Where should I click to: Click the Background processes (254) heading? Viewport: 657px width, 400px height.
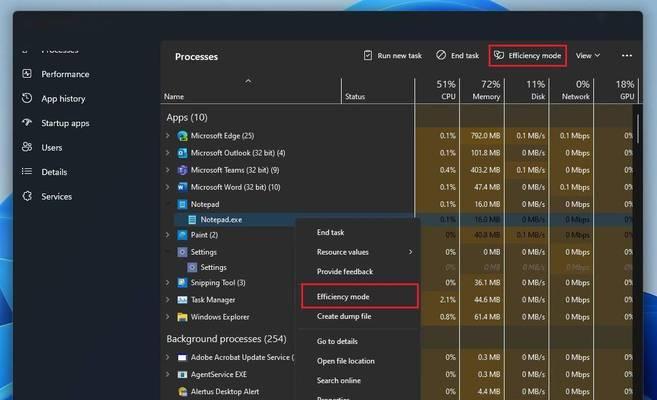coord(226,338)
